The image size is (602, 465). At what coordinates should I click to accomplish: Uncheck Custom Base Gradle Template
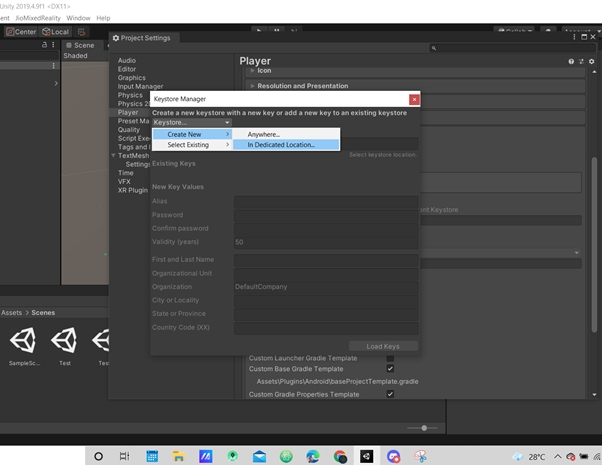pyautogui.click(x=390, y=369)
